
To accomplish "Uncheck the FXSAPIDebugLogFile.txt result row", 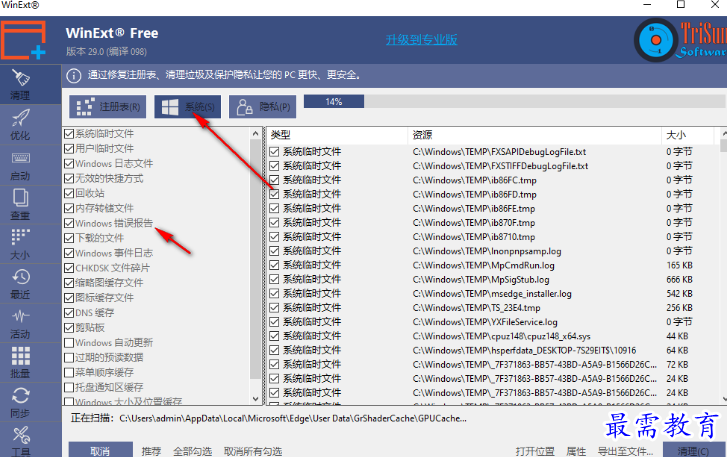I will [274, 152].
